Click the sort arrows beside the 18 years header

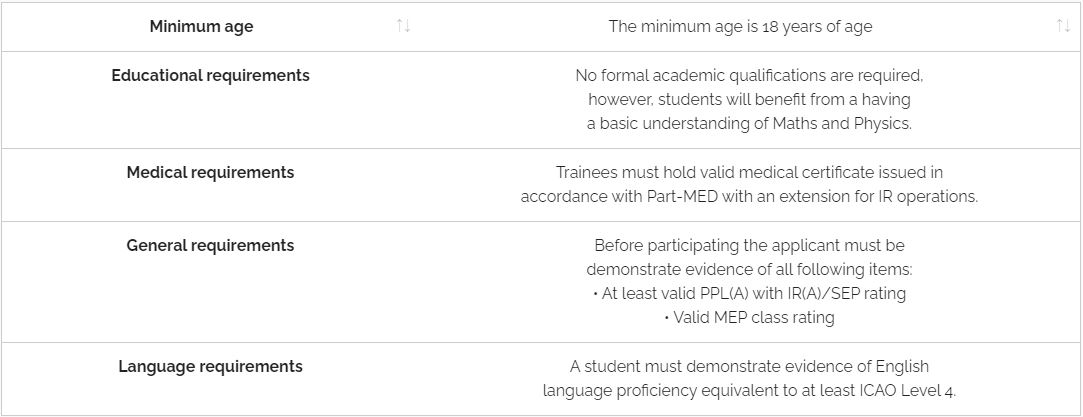tap(1063, 26)
